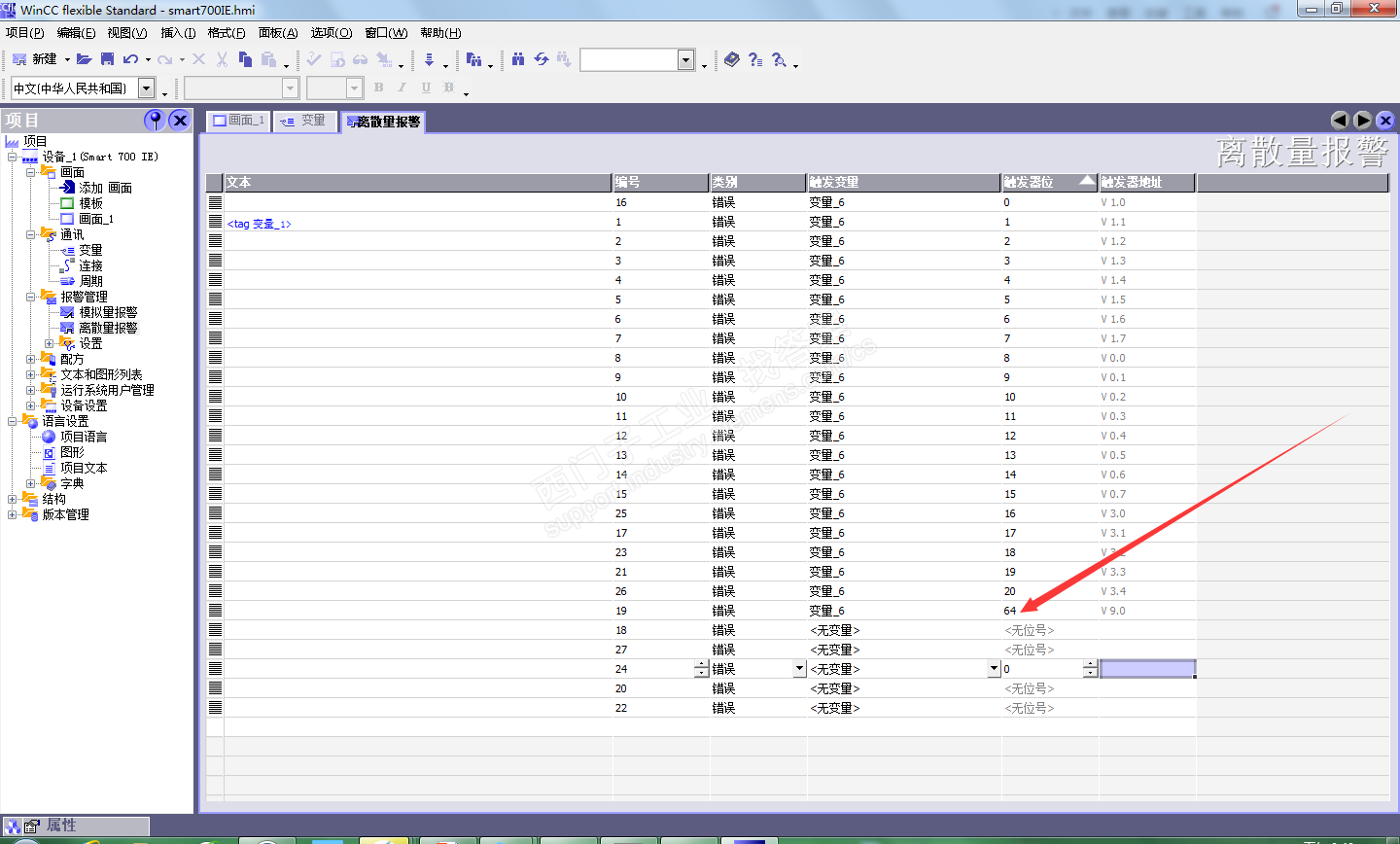Viewport: 1400px width, 844px height.
Task: Adjust the trigger bit spinner in row 24
Action: click(1090, 669)
